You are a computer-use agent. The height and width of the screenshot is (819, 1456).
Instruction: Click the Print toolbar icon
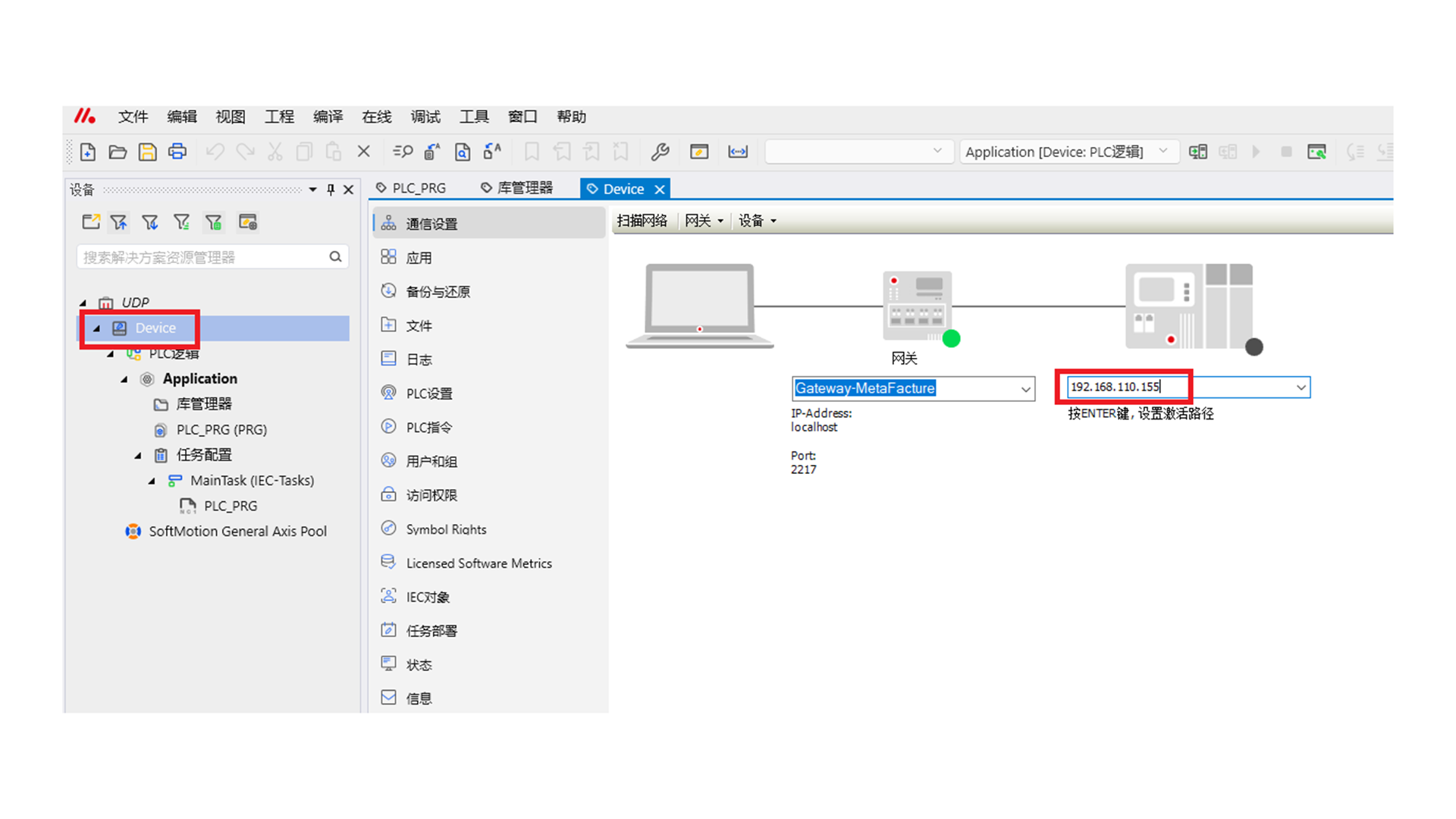point(177,152)
